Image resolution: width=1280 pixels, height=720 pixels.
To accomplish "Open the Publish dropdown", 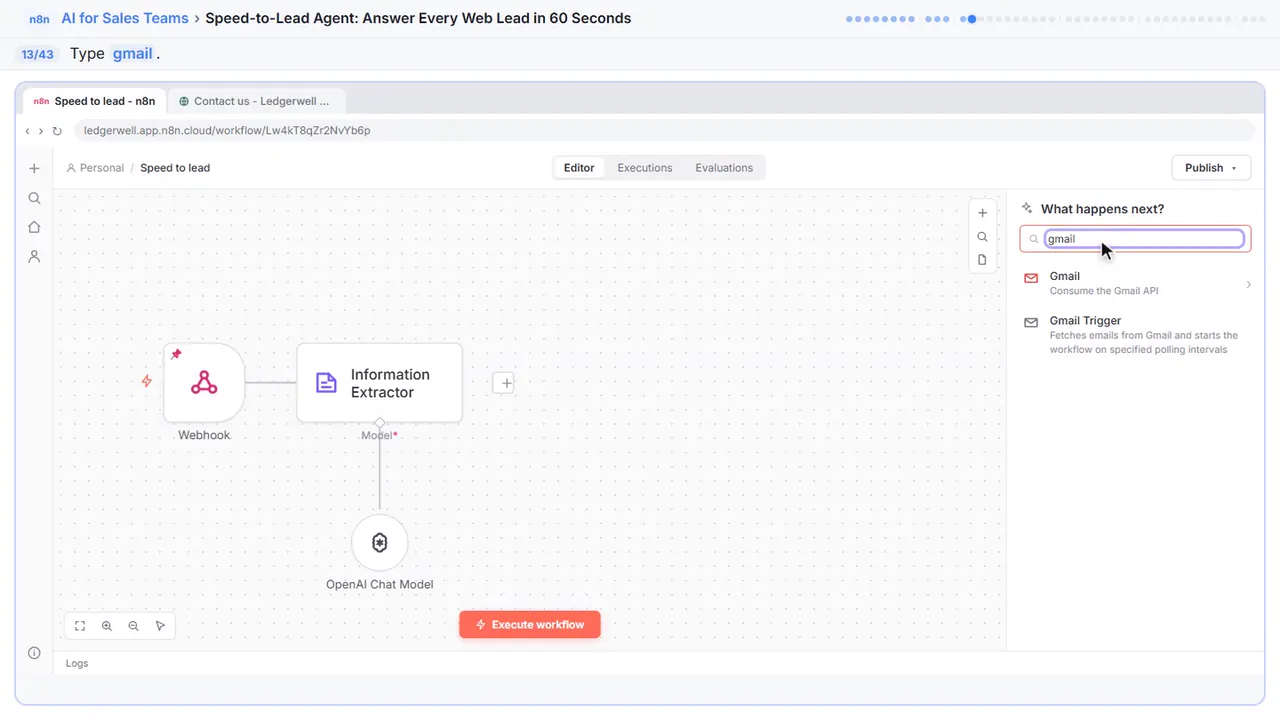I will 1211,168.
